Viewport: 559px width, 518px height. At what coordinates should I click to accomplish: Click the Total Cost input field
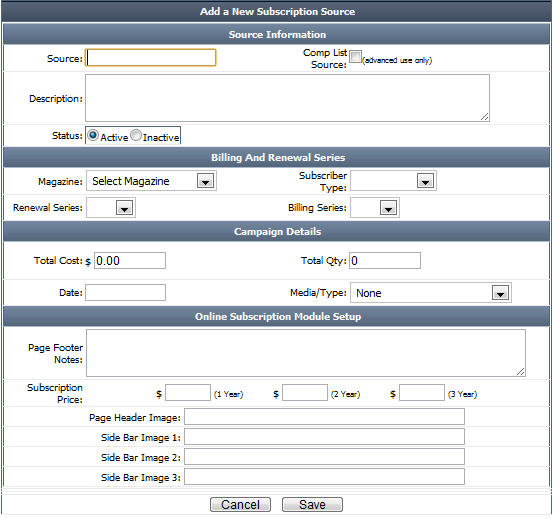coord(130,261)
